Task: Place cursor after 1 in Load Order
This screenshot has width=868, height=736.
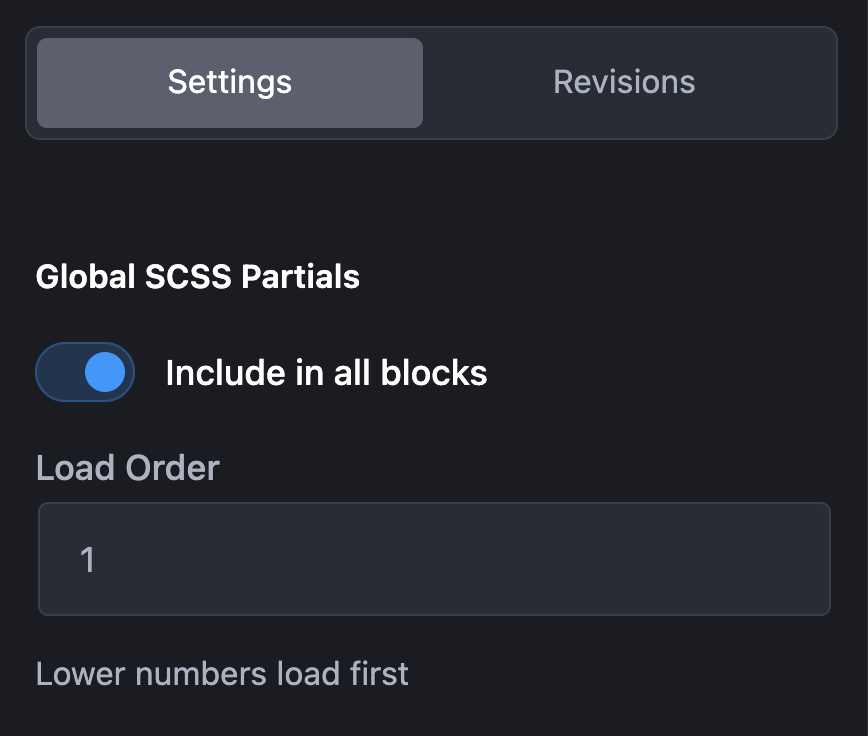Action: 98,560
